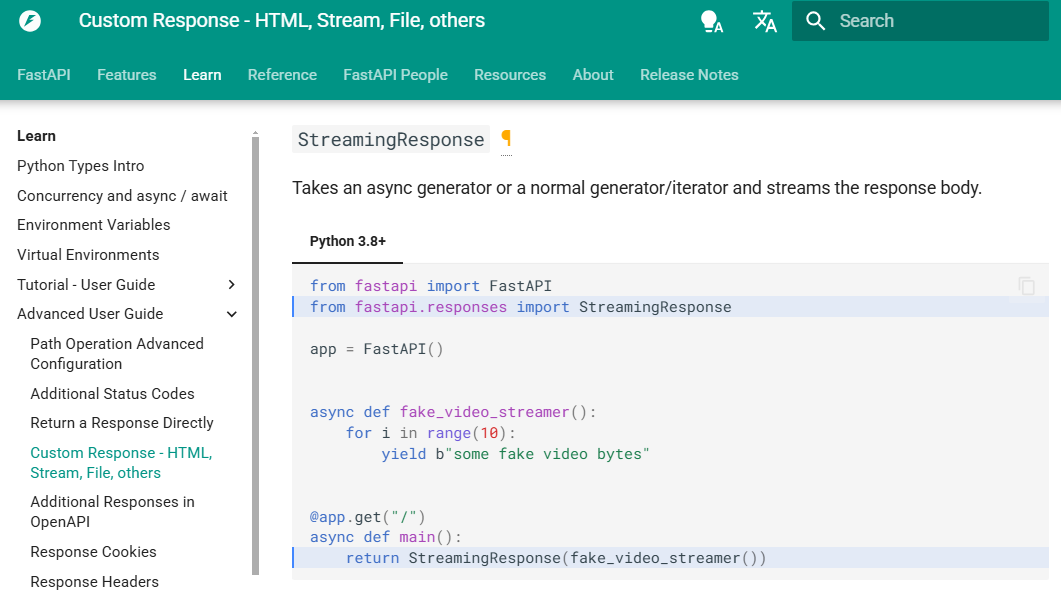
Task: Expand the Tutorial - User Guide chevron
Action: click(x=231, y=285)
